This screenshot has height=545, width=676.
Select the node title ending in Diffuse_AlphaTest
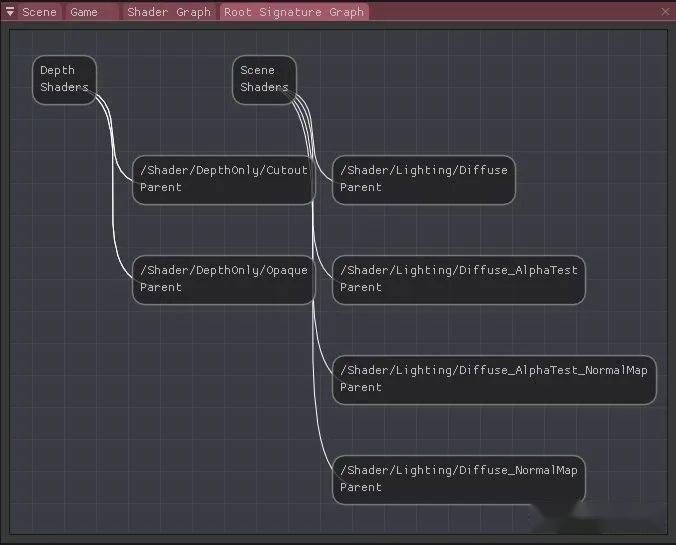pyautogui.click(x=458, y=270)
